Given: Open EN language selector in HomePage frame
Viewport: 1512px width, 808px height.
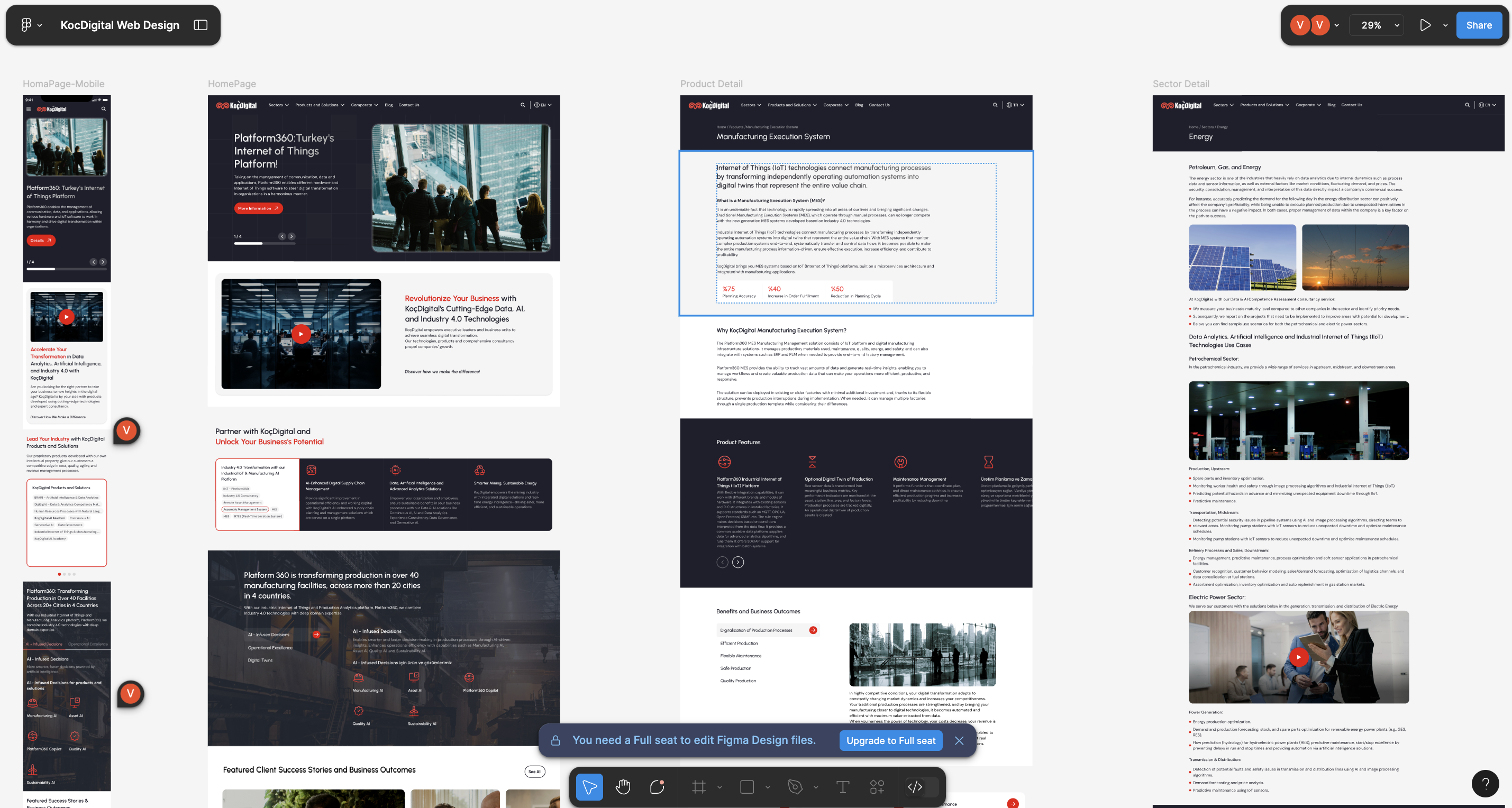Looking at the screenshot, I should (x=543, y=105).
